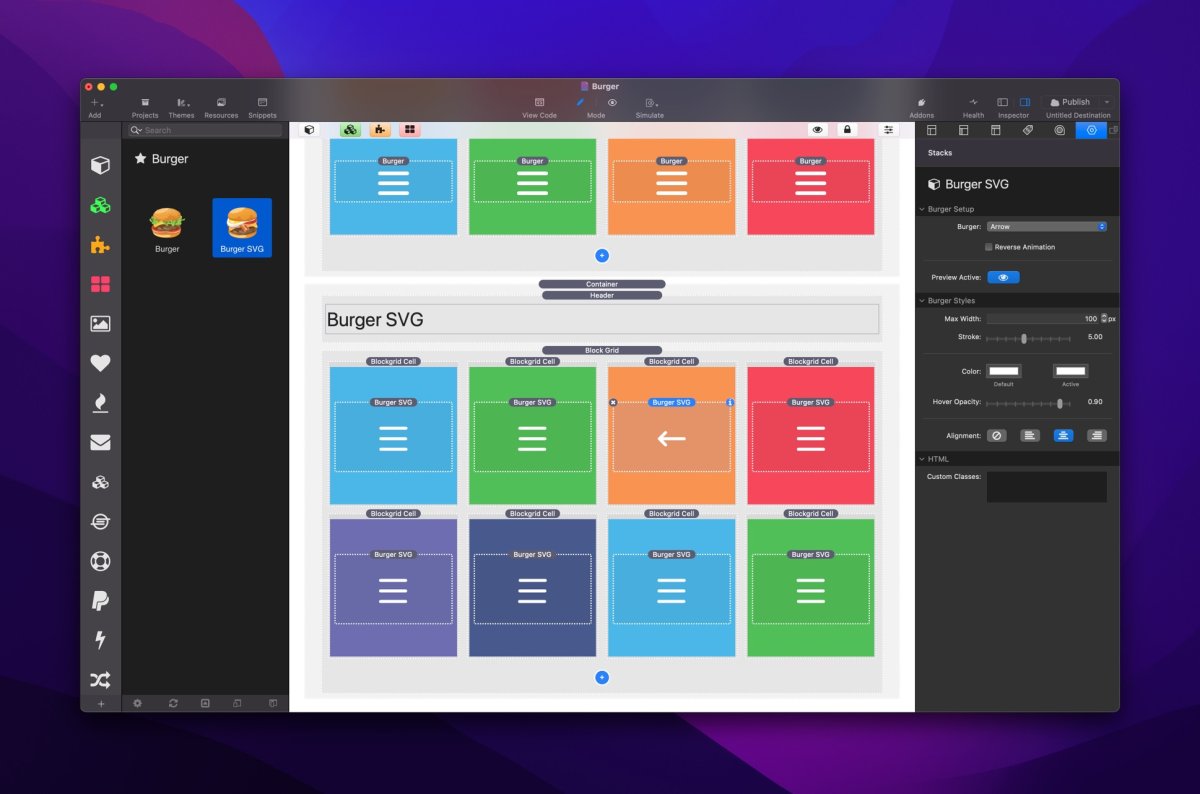The image size is (1200, 794).
Task: Toggle the Preview Active eye button
Action: [x=1003, y=277]
